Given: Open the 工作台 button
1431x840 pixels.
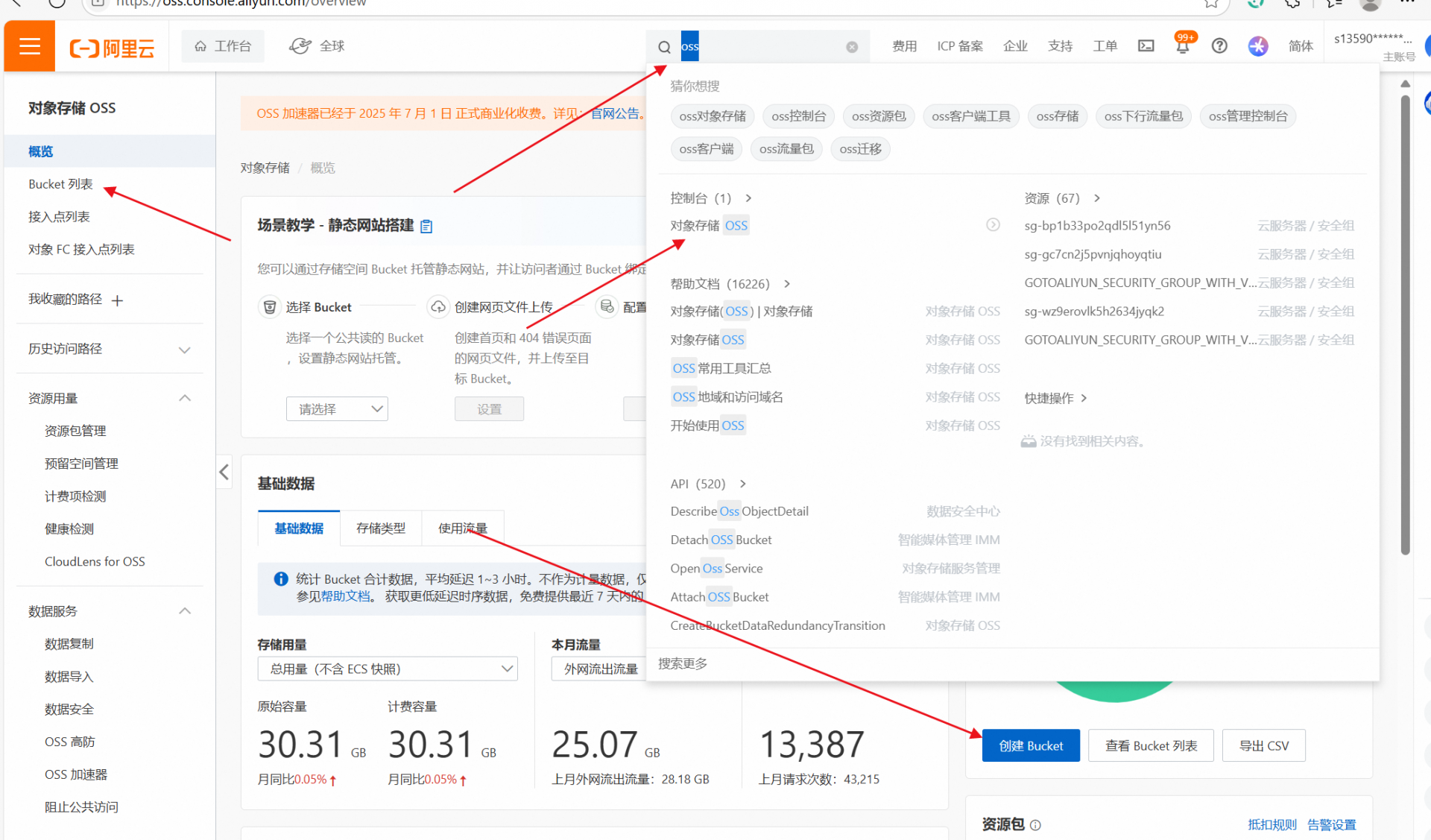Looking at the screenshot, I should point(223,46).
